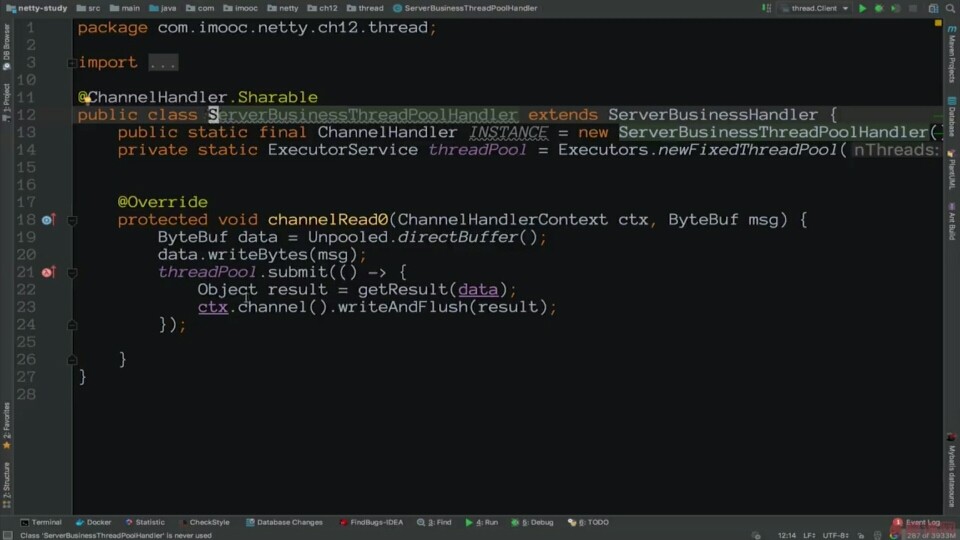
Task: Open the Run tool window
Action: (x=481, y=522)
